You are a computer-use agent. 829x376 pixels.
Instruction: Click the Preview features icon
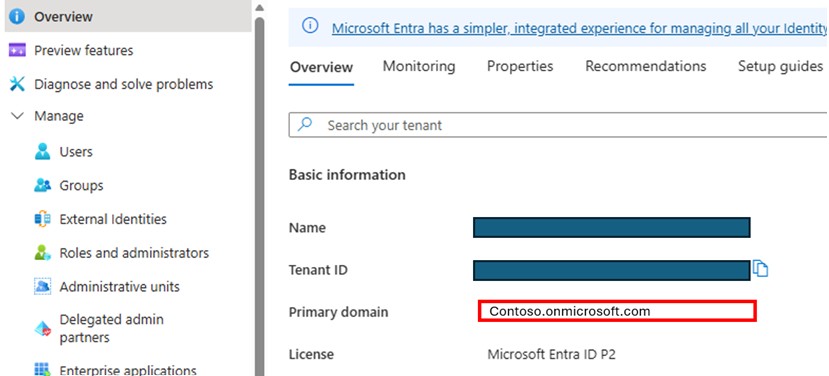pyautogui.click(x=17, y=50)
